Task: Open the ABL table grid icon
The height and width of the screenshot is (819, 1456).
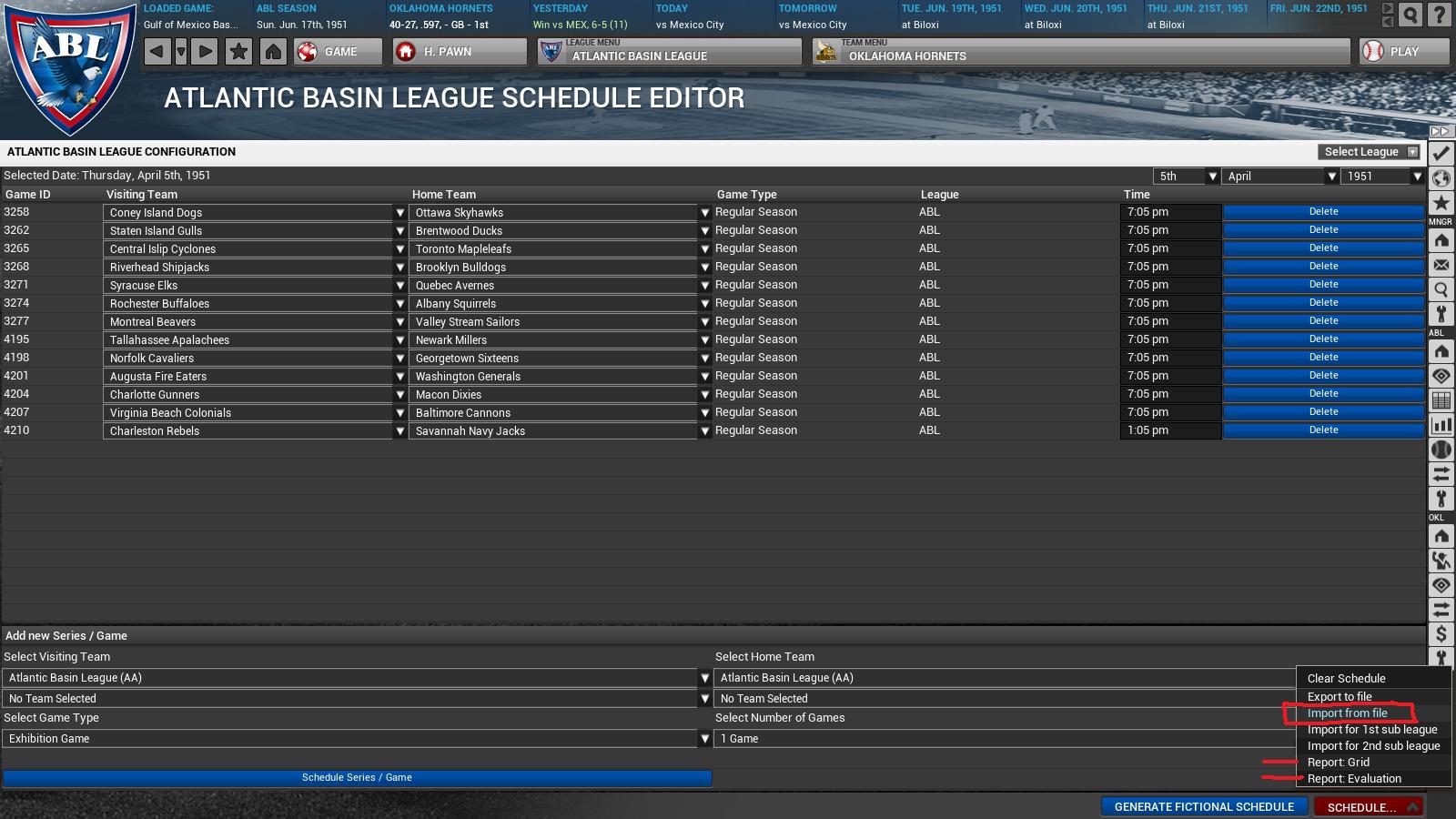Action: [x=1441, y=400]
